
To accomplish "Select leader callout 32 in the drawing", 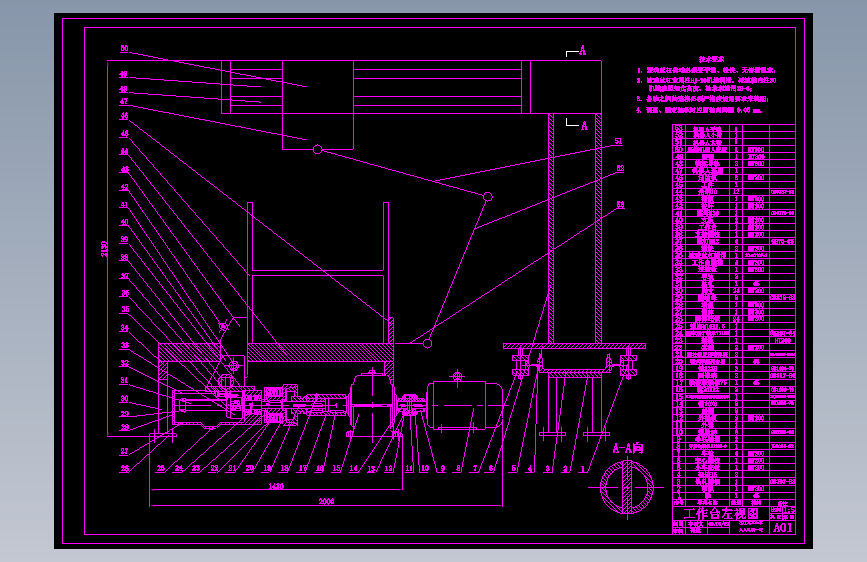I will pyautogui.click(x=125, y=363).
